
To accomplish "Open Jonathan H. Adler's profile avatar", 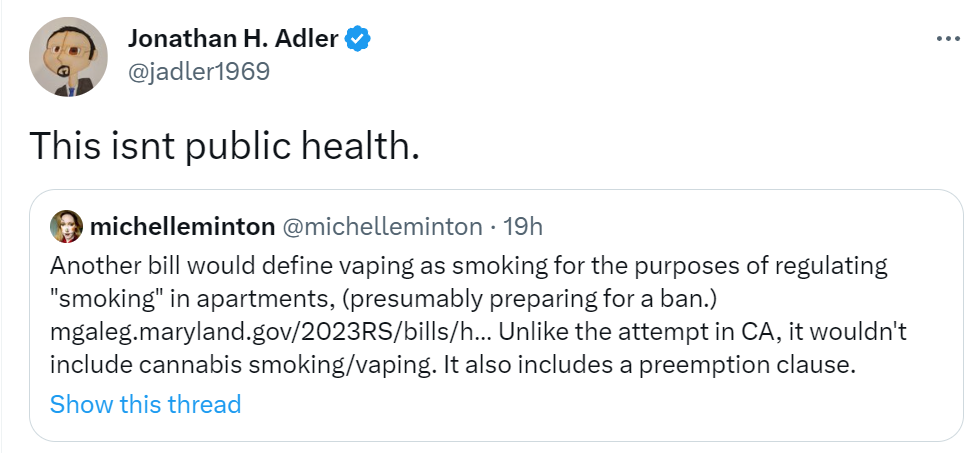I will [68, 56].
